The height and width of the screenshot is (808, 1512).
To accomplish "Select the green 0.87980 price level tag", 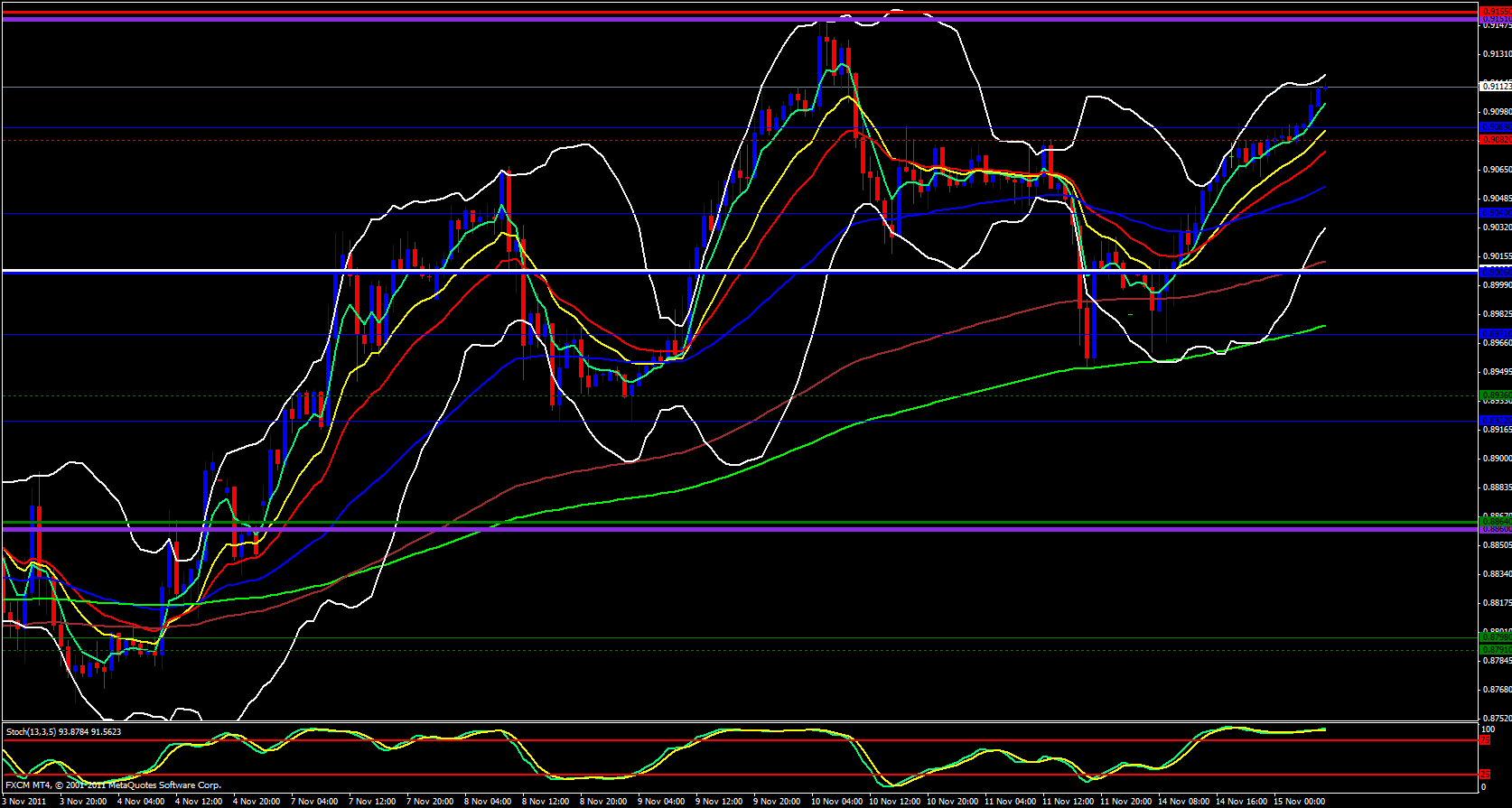I will coord(1494,637).
